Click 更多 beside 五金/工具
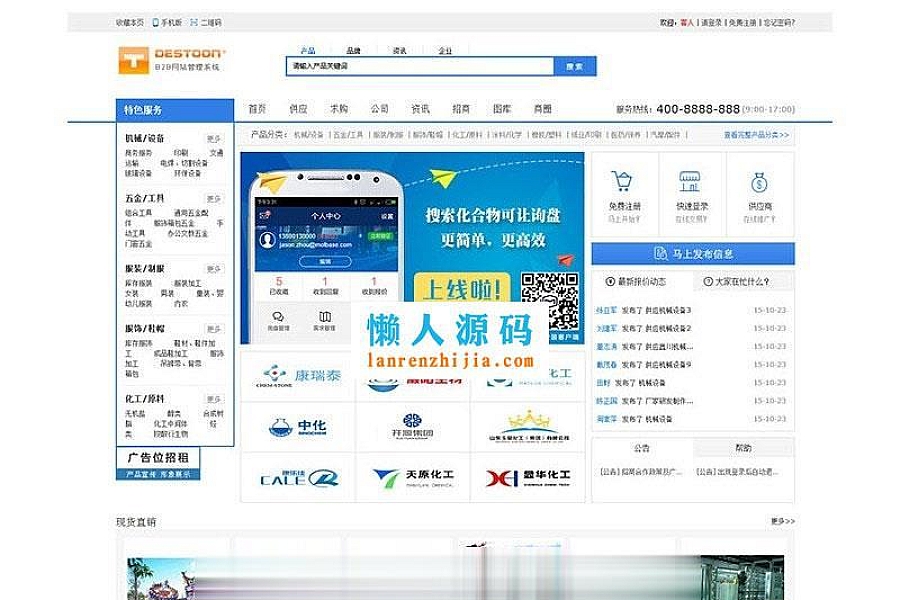Screen dimensions: 900x600 [x=214, y=199]
